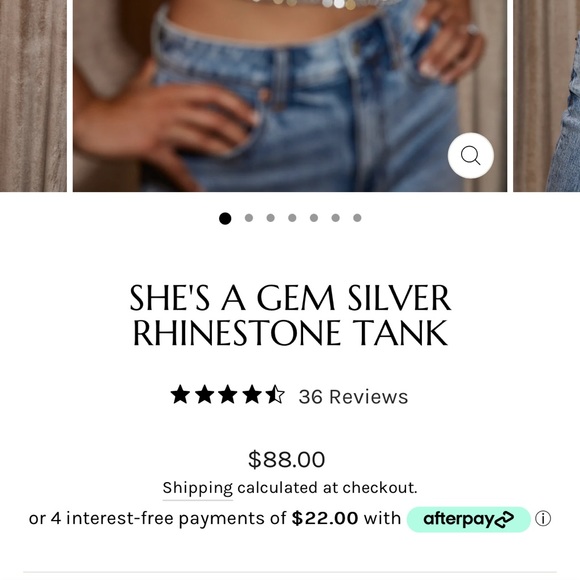Select the second carousel dot
This screenshot has width=580, height=580.
pyautogui.click(x=249, y=218)
